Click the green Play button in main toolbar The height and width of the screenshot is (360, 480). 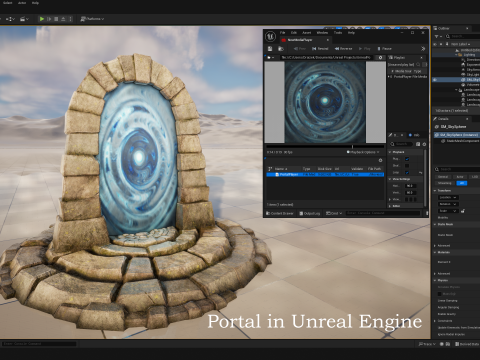click(42, 19)
